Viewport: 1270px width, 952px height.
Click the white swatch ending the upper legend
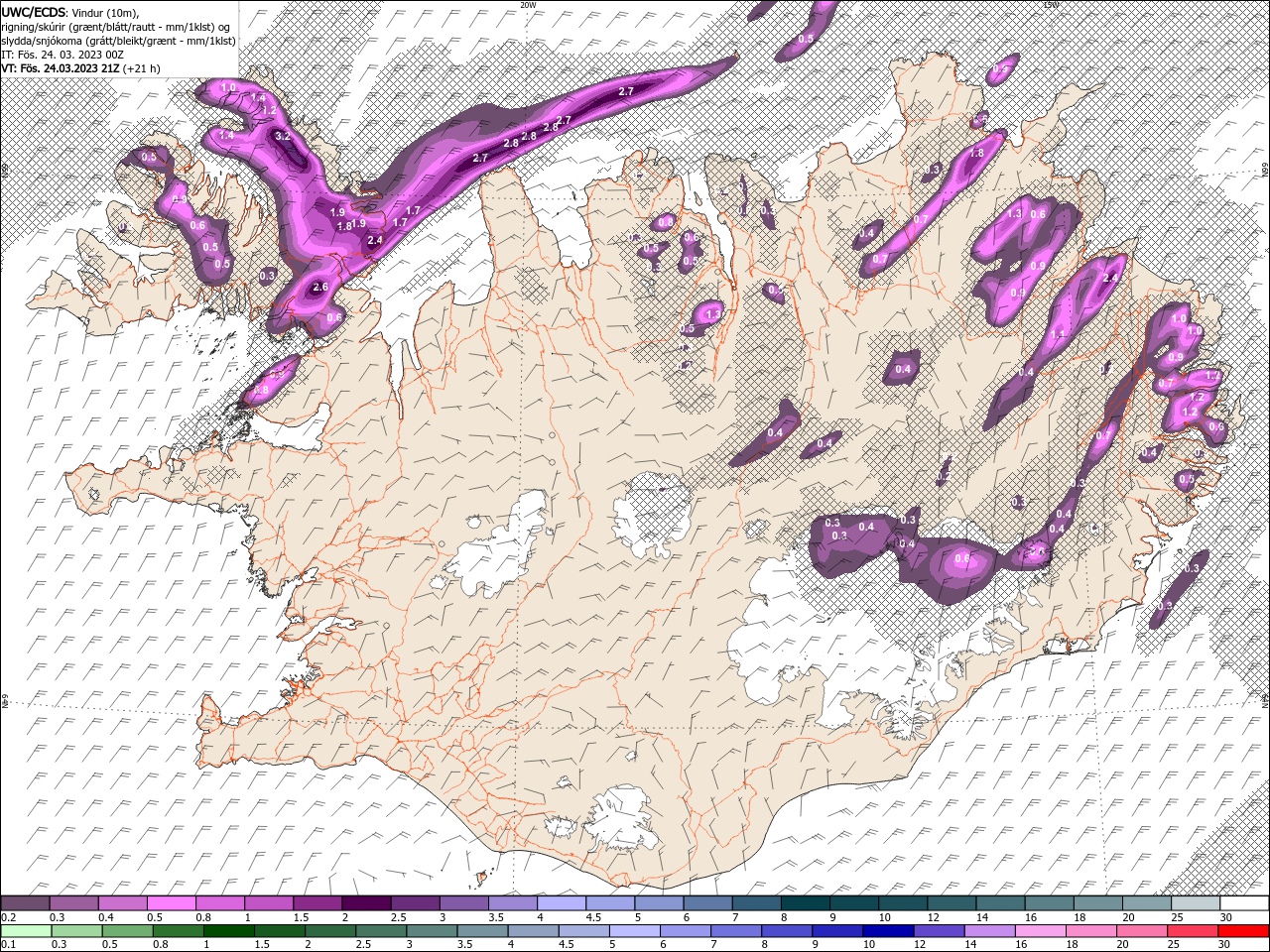(x=1244, y=903)
